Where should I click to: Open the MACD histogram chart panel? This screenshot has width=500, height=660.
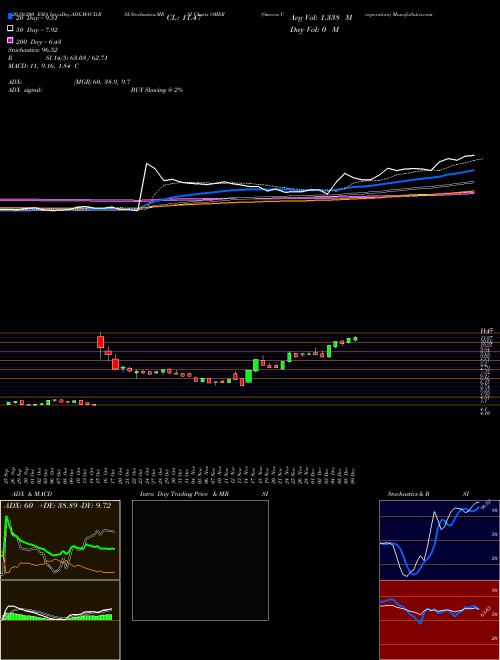(60, 620)
